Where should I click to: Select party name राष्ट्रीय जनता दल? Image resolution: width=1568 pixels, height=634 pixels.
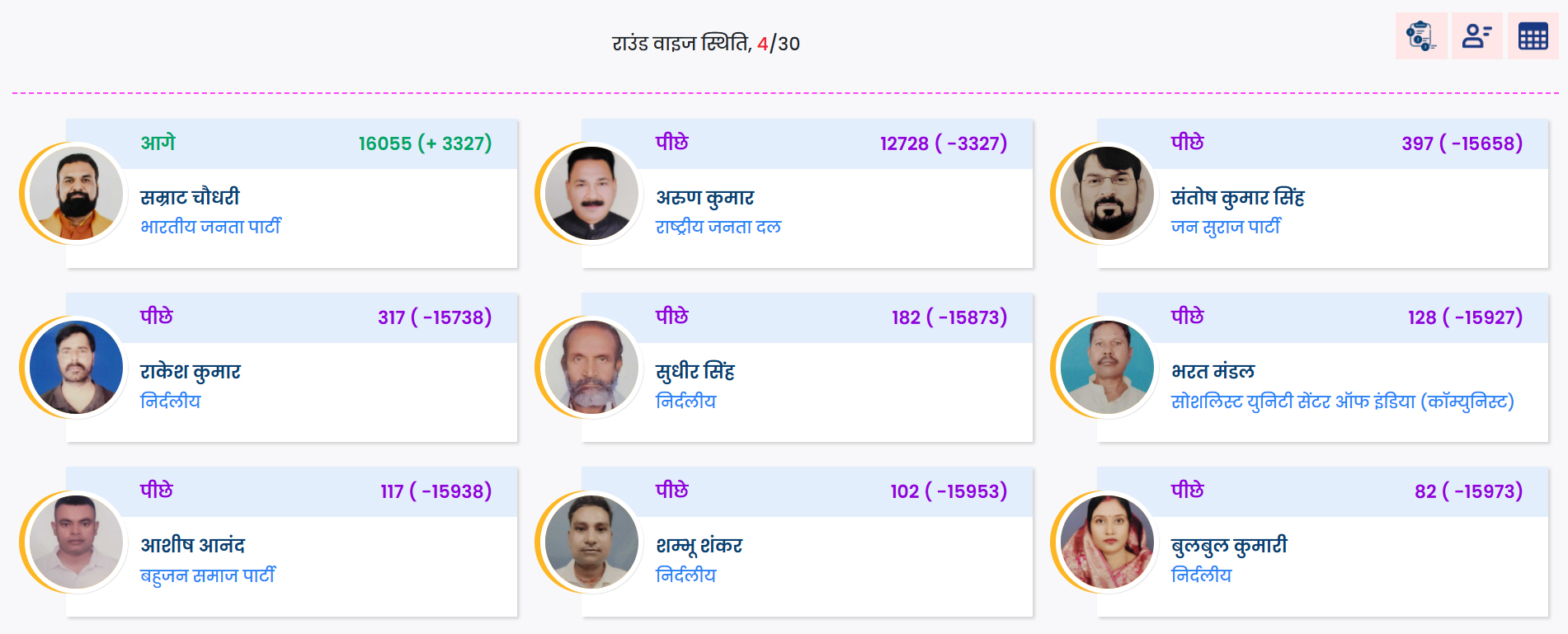pos(718,227)
